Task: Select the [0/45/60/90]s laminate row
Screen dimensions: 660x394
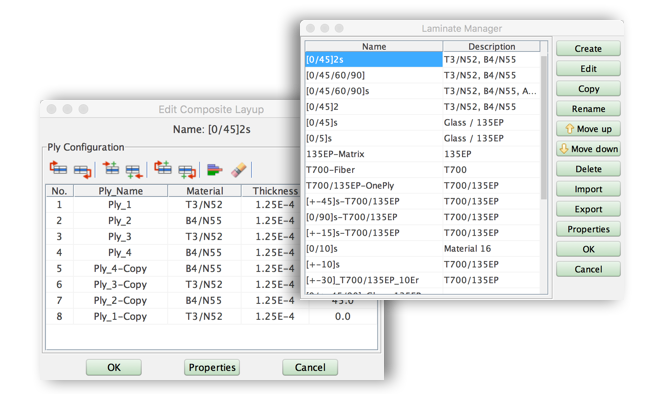Action: [422, 91]
